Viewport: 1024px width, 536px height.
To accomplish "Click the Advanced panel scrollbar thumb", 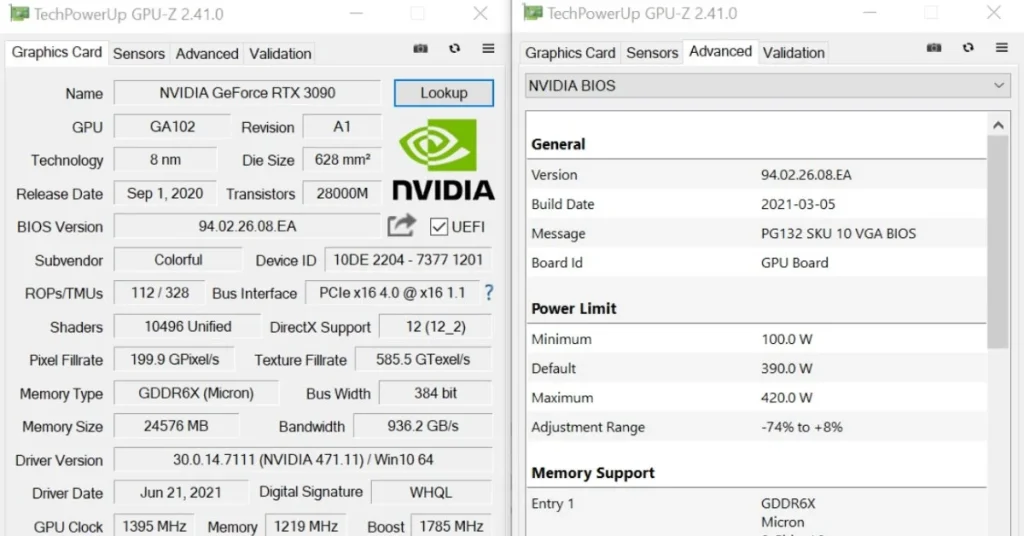I will coord(997,242).
